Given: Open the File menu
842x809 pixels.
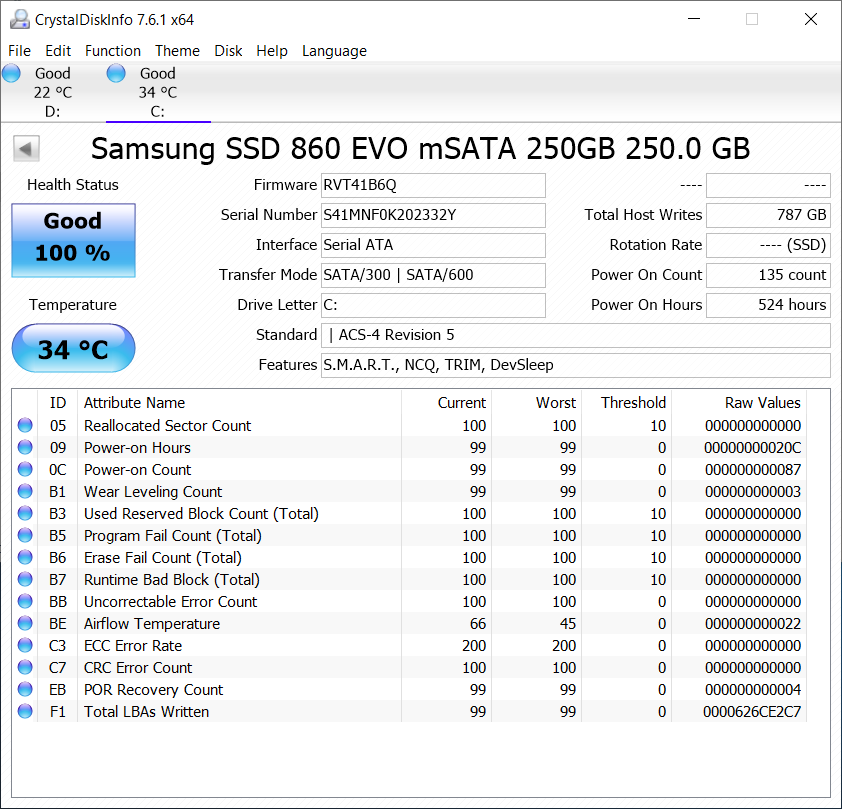Looking at the screenshot, I should [19, 50].
